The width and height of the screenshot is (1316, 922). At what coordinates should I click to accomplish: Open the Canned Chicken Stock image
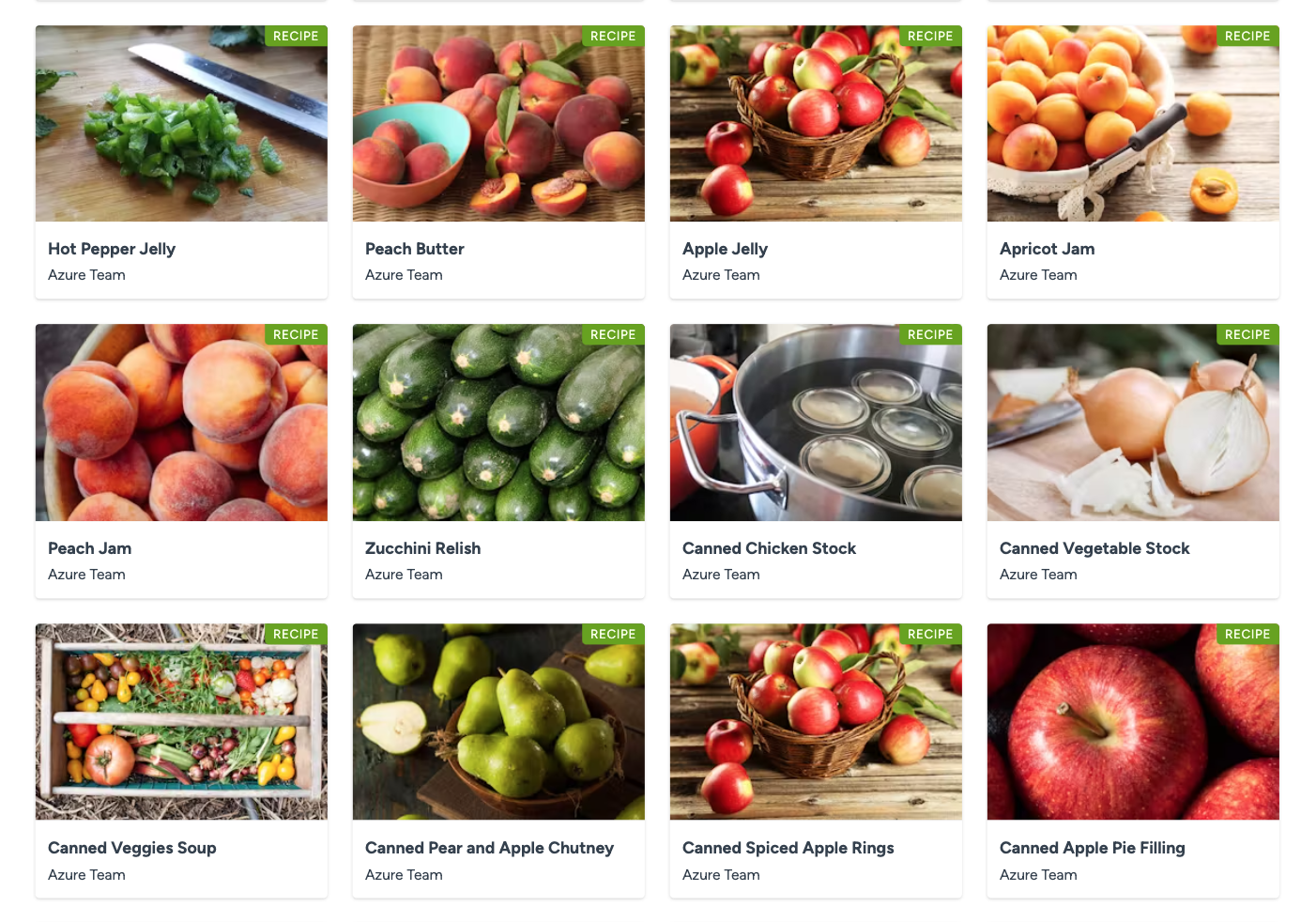816,423
